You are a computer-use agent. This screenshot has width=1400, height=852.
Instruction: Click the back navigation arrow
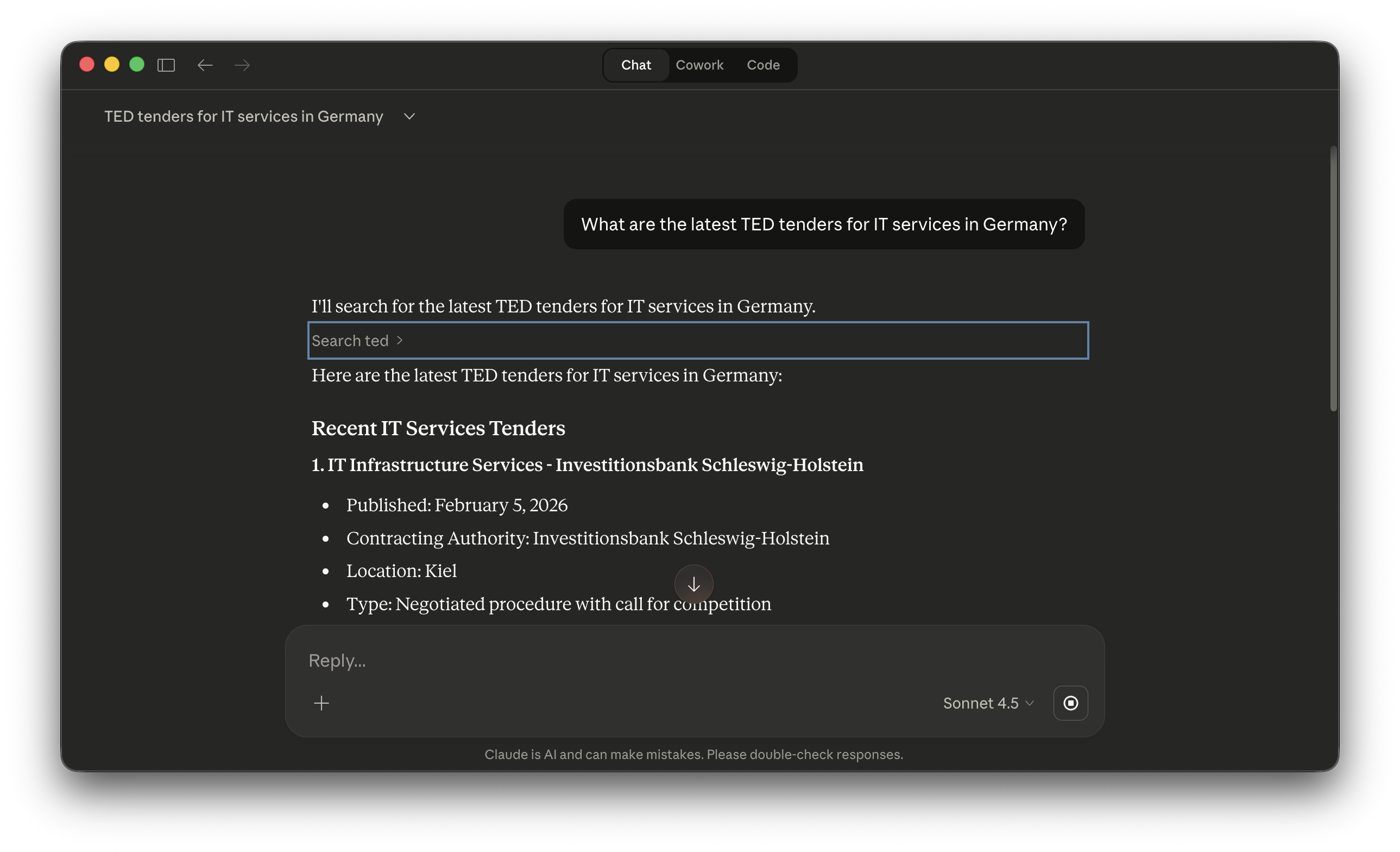[205, 65]
